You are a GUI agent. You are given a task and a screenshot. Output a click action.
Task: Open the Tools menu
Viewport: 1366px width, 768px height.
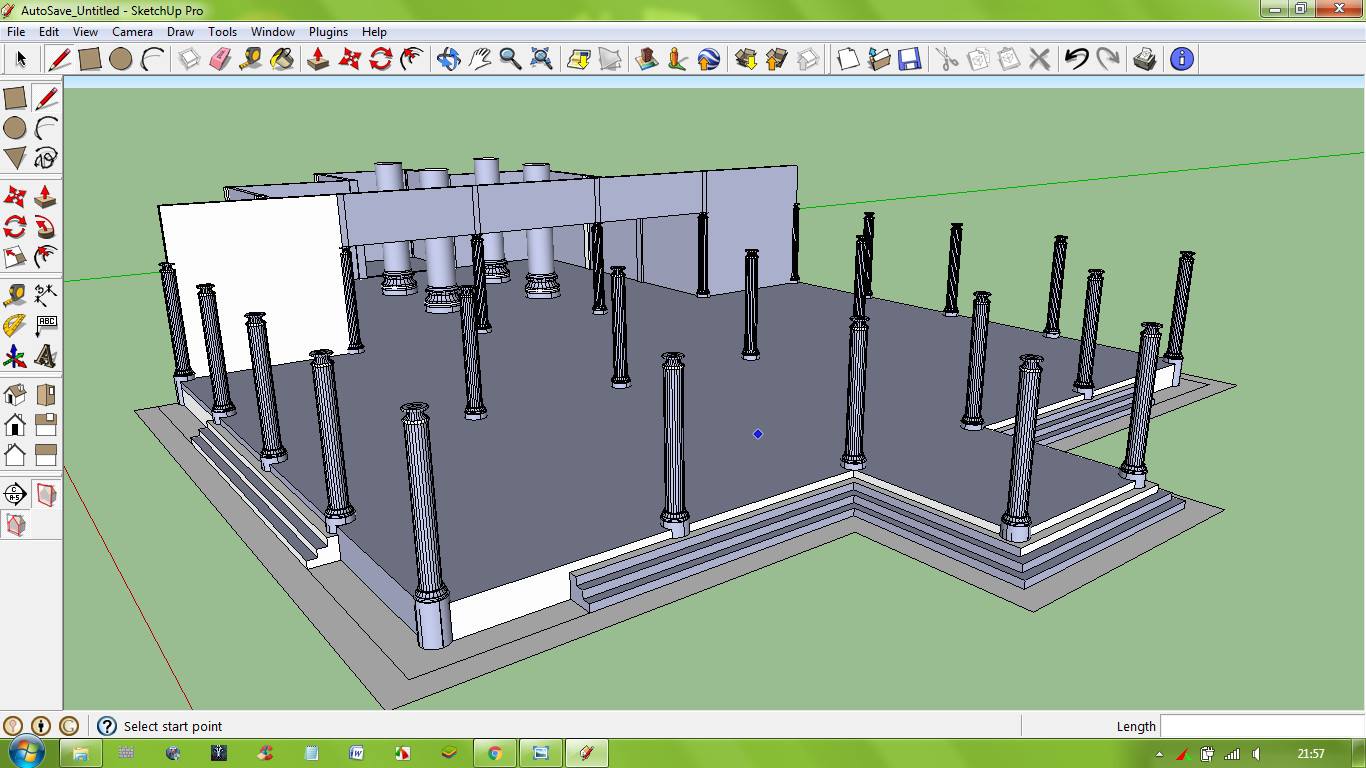click(222, 32)
